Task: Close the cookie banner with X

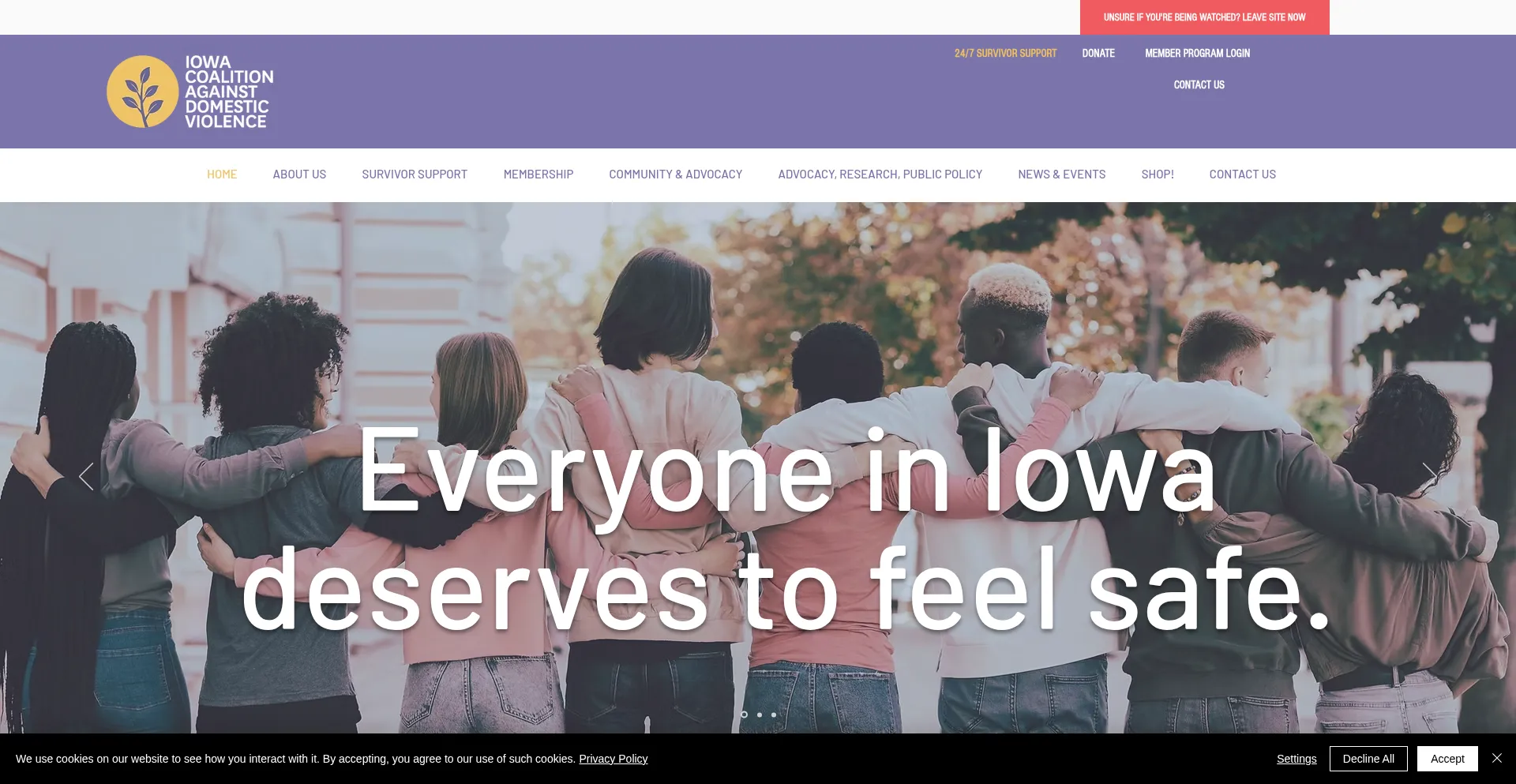Action: point(1496,758)
